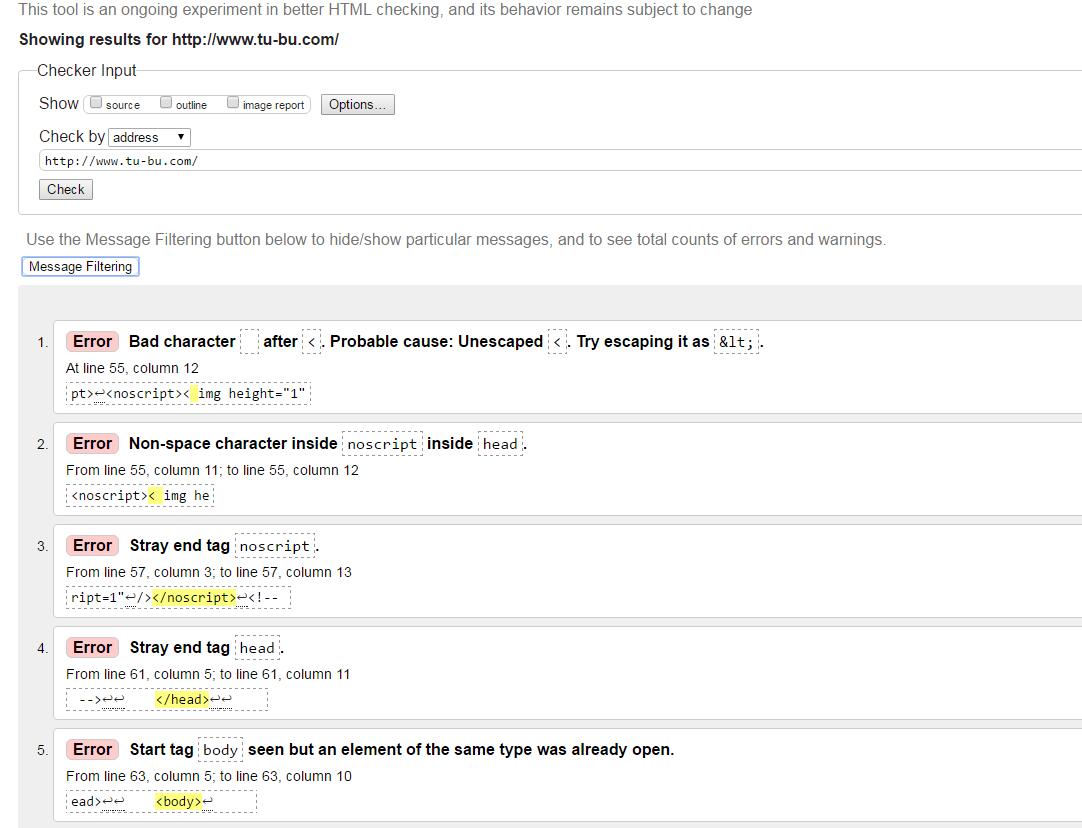Image resolution: width=1082 pixels, height=828 pixels.
Task: Click the highlighted </noscript> code snippet
Action: tap(194, 598)
